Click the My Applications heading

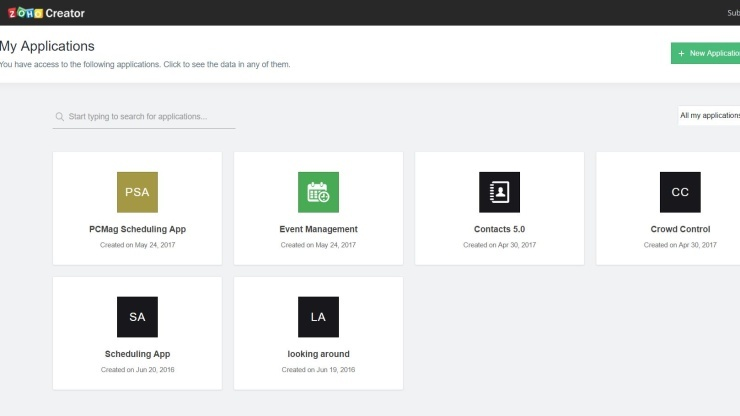click(x=47, y=46)
